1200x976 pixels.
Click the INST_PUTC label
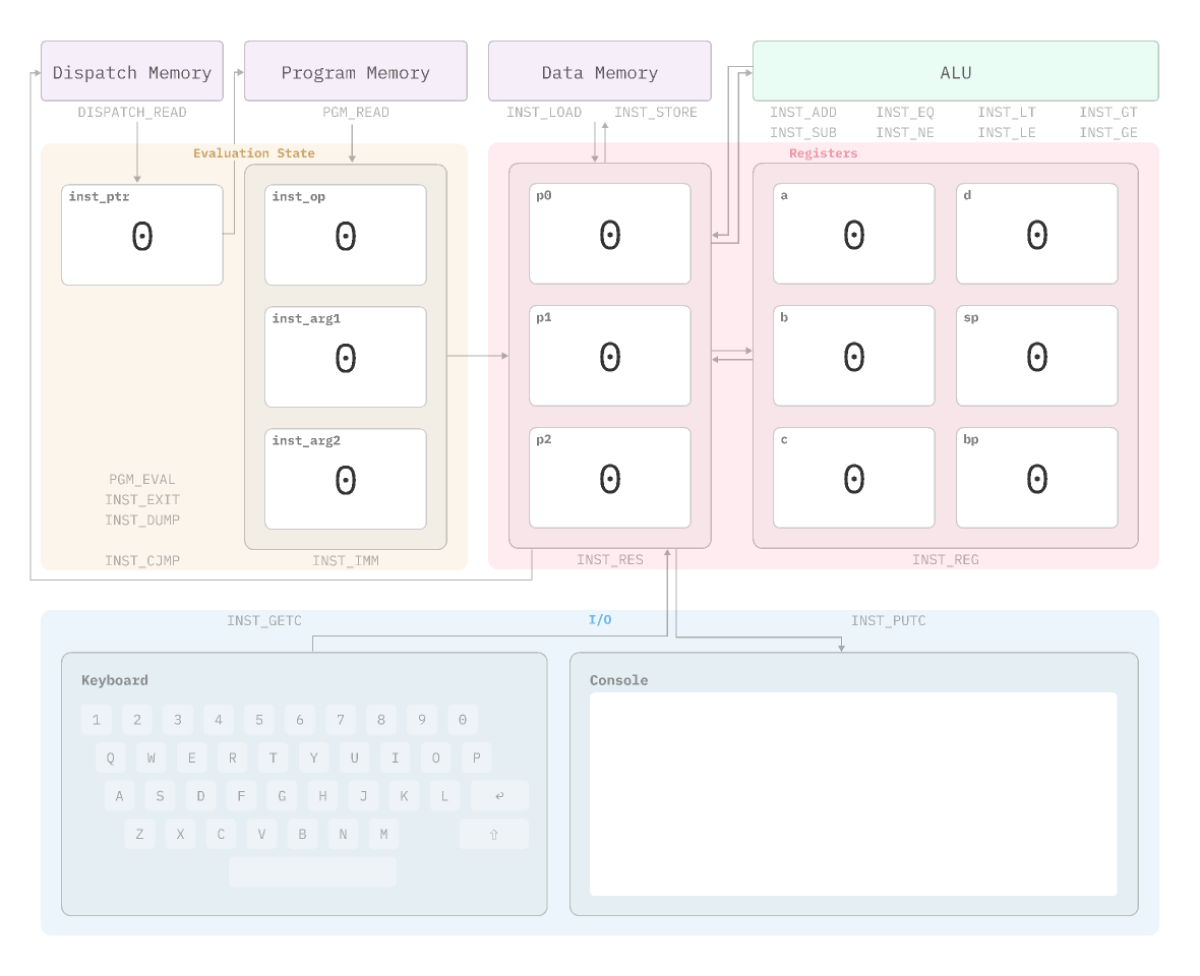(x=889, y=621)
